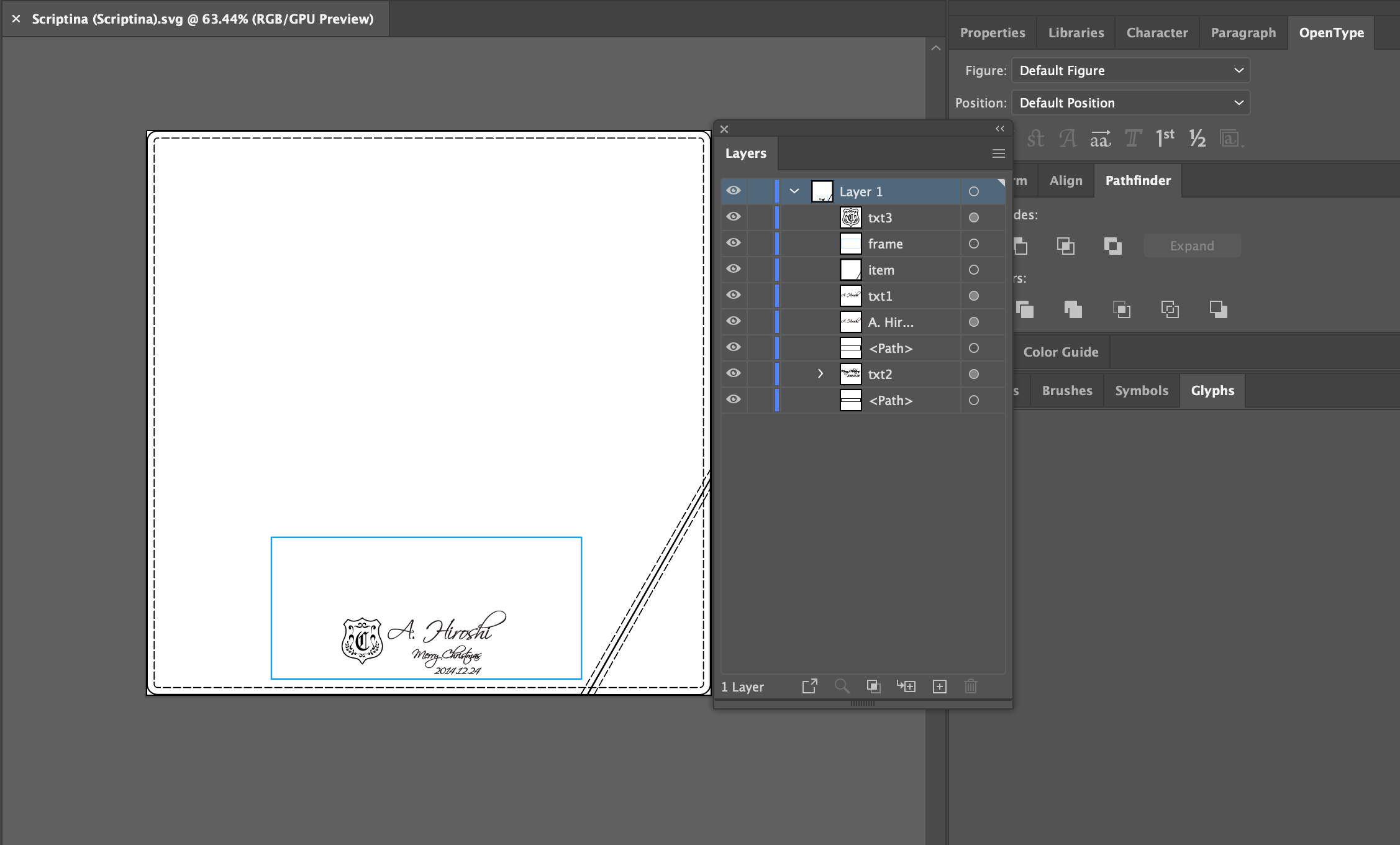This screenshot has width=1400, height=845.
Task: Expand the txt2 group chevron
Action: [x=820, y=374]
